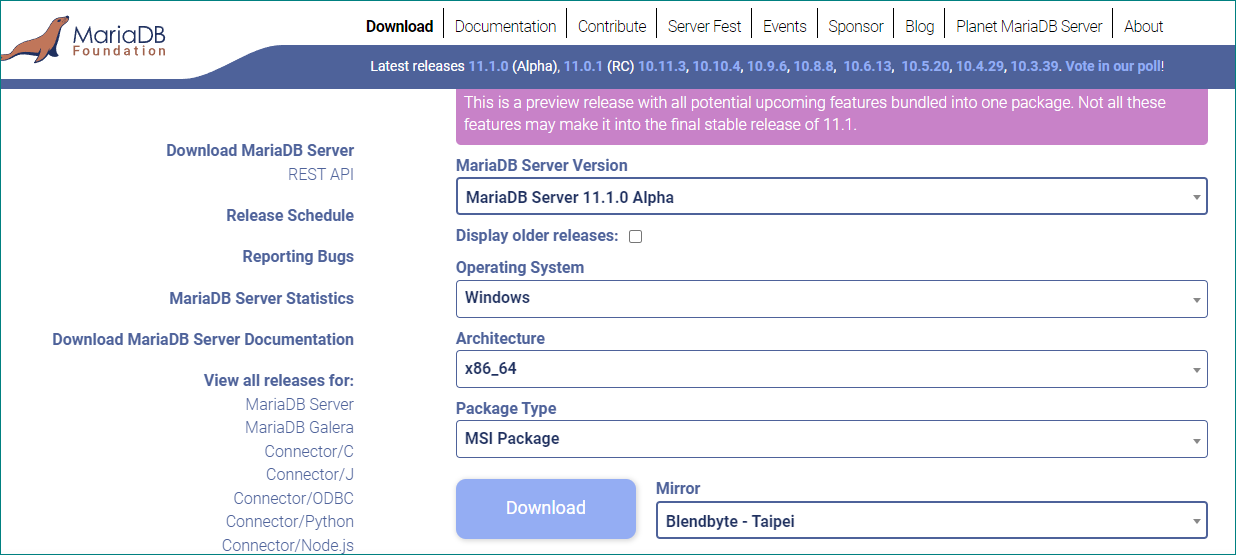
Task: View releases for Connector/Python
Action: tap(290, 521)
